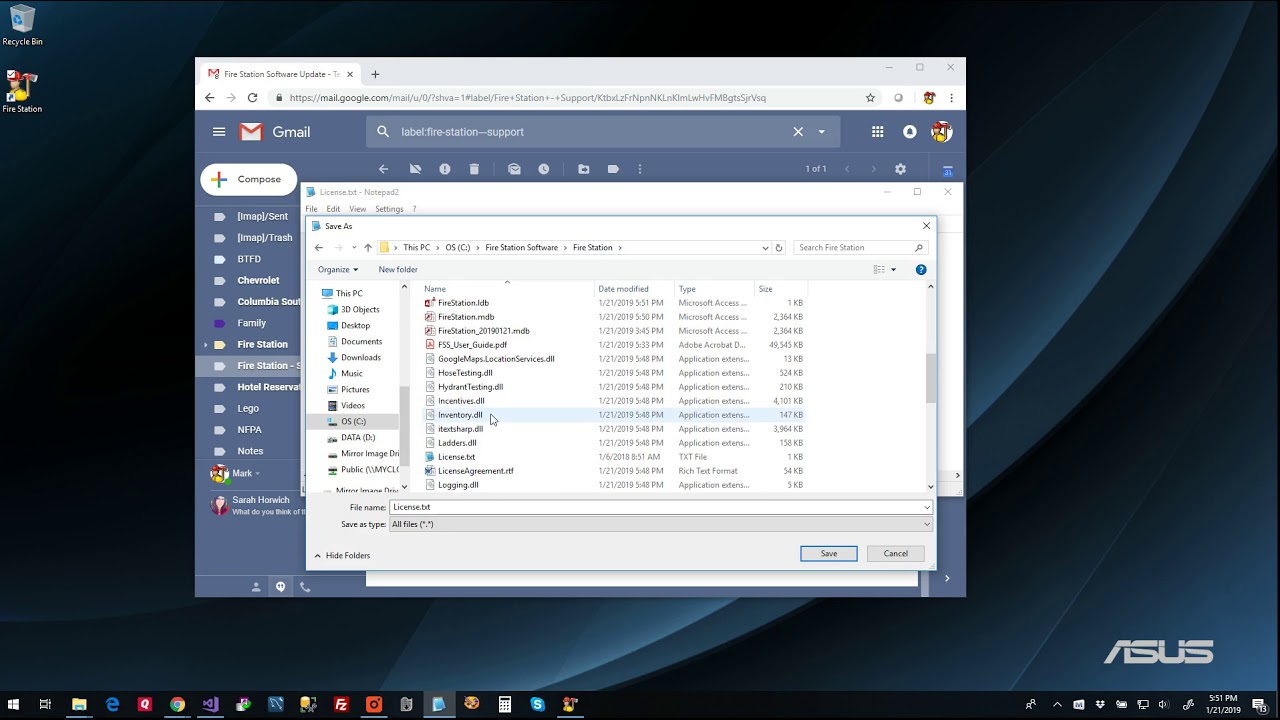The height and width of the screenshot is (720, 1280).
Task: Open Organize dropdown menu
Action: tap(338, 269)
